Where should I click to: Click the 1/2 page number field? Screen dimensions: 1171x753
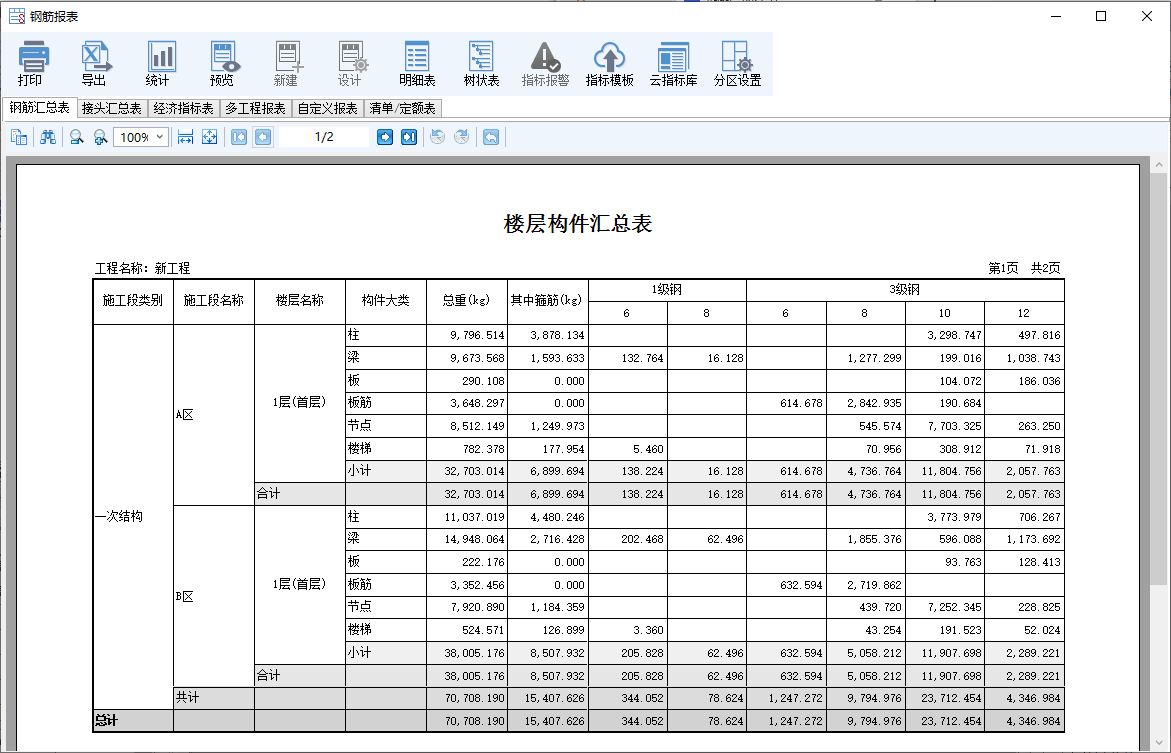point(324,137)
